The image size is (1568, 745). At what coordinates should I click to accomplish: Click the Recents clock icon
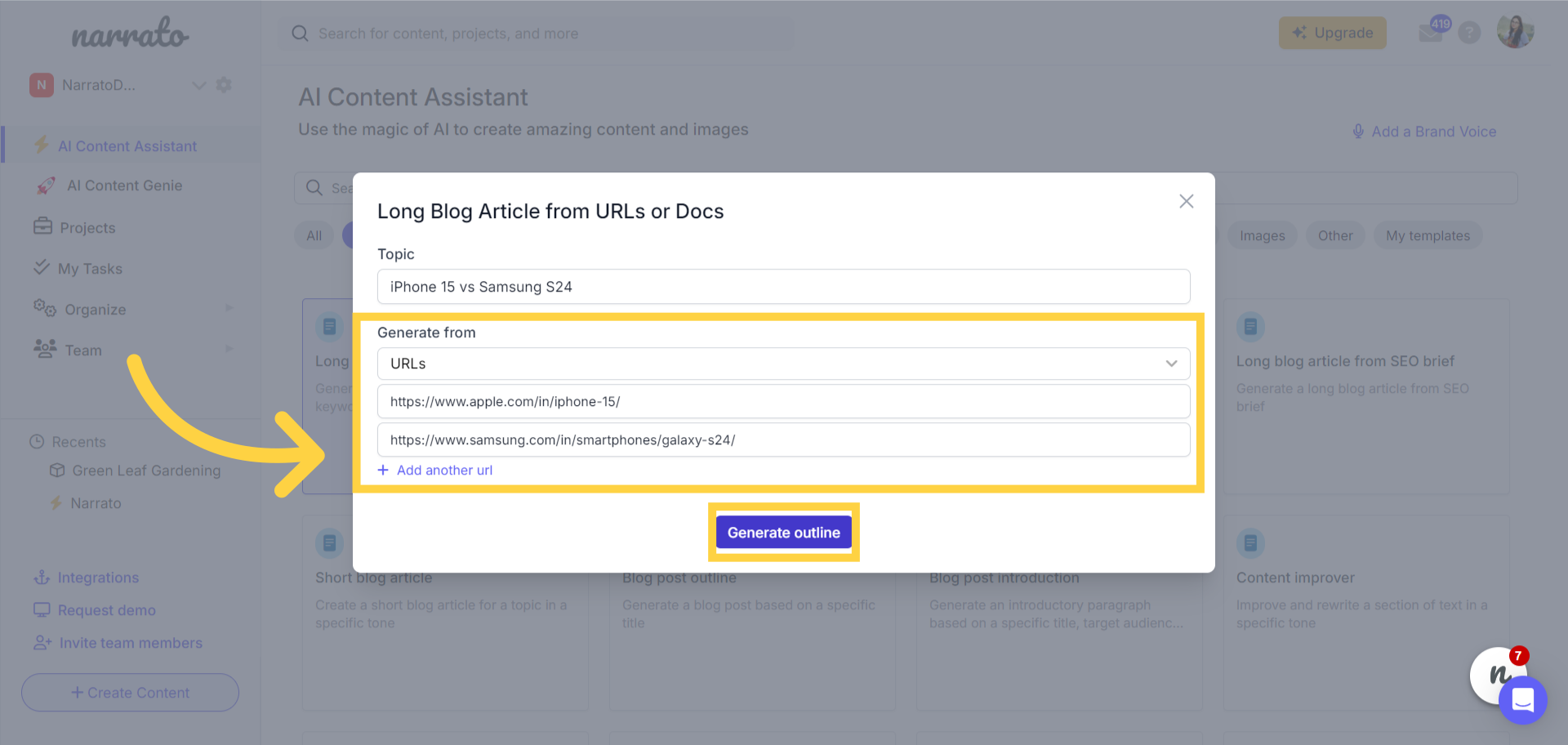click(x=37, y=441)
